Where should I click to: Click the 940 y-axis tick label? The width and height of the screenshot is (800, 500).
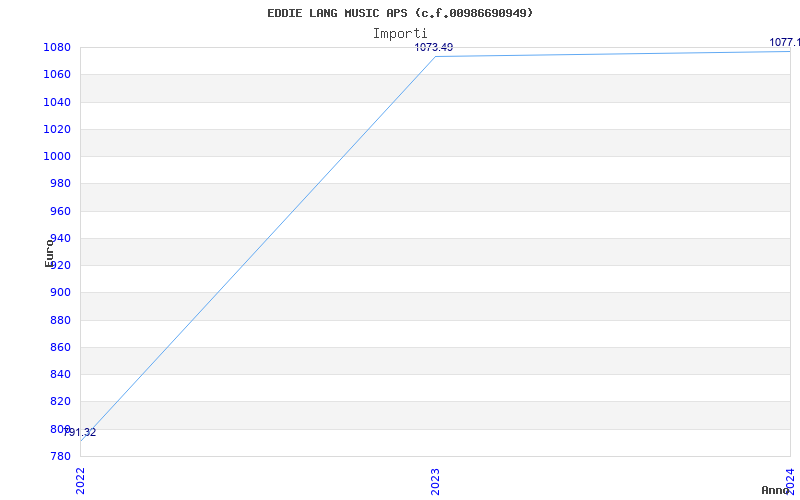click(60, 238)
